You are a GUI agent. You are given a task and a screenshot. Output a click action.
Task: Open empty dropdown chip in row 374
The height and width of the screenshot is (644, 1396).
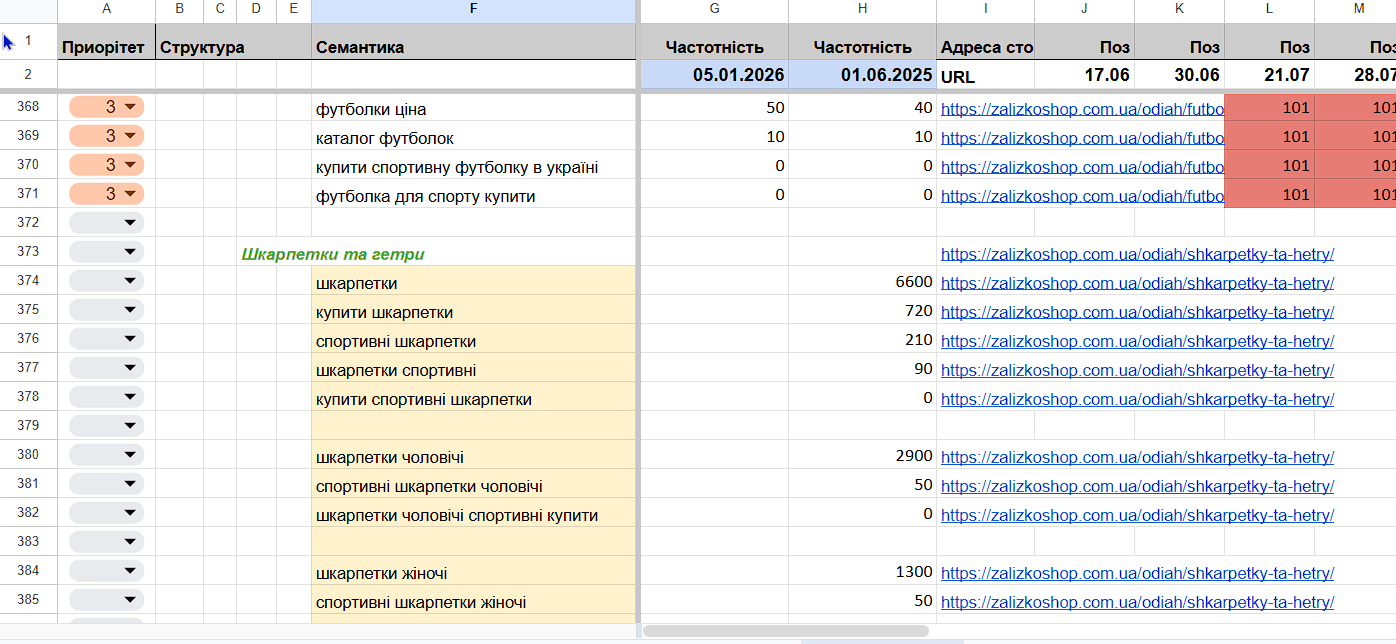pos(107,282)
